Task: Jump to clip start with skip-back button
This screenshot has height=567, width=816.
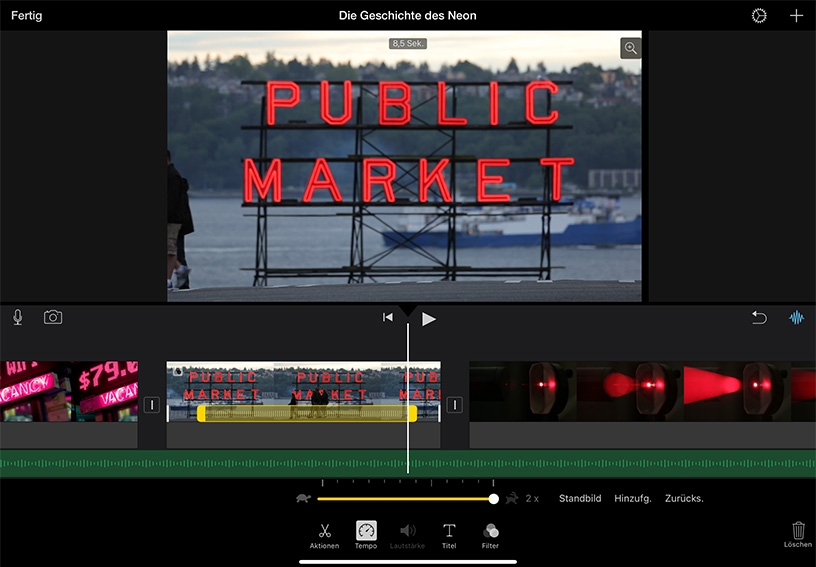Action: pyautogui.click(x=388, y=317)
